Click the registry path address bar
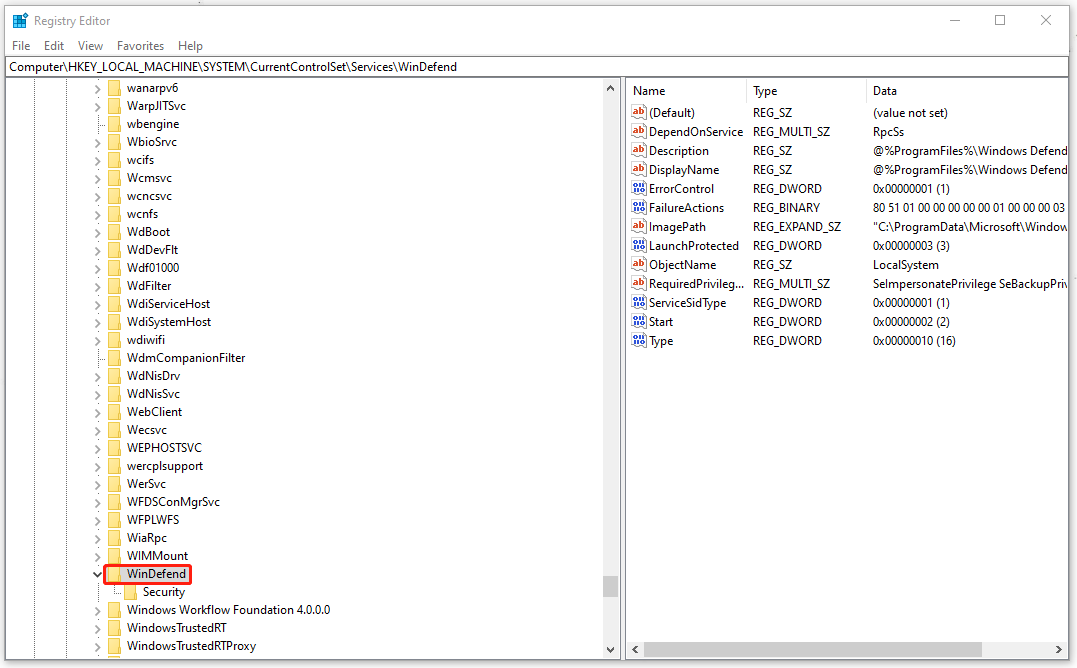 coord(537,67)
